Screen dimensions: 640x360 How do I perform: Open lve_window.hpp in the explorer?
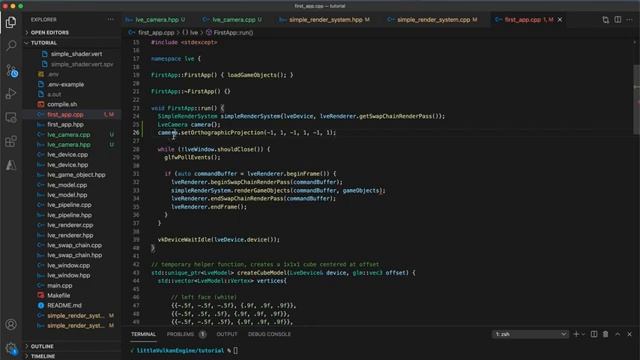(69, 276)
